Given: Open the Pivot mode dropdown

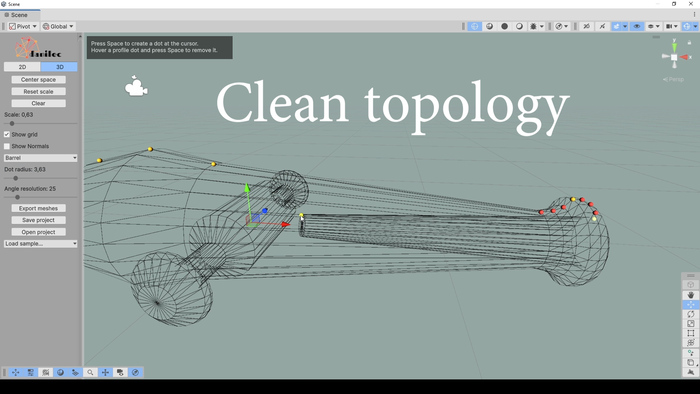Looking at the screenshot, I should [23, 26].
